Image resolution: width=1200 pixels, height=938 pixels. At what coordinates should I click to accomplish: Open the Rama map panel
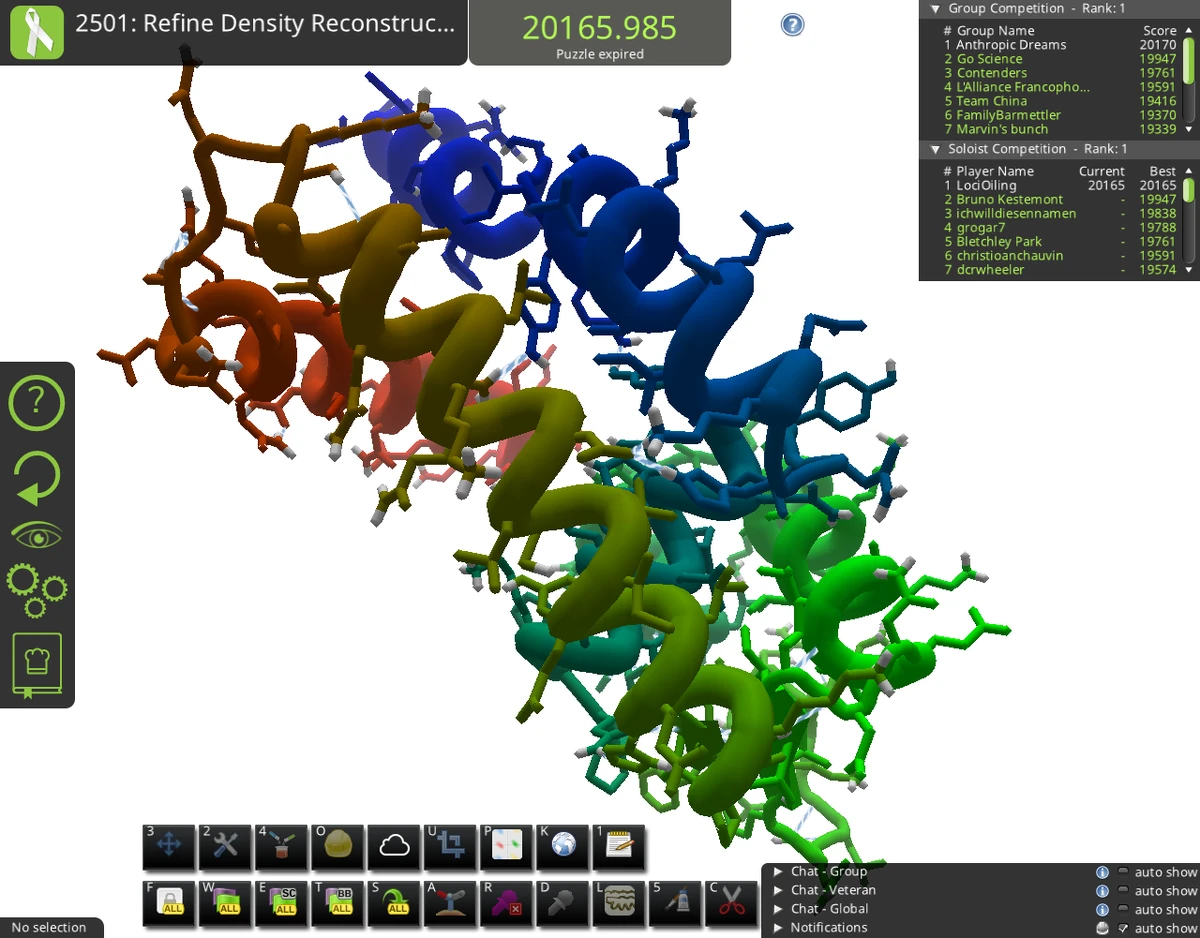pyautogui.click(x=505, y=847)
